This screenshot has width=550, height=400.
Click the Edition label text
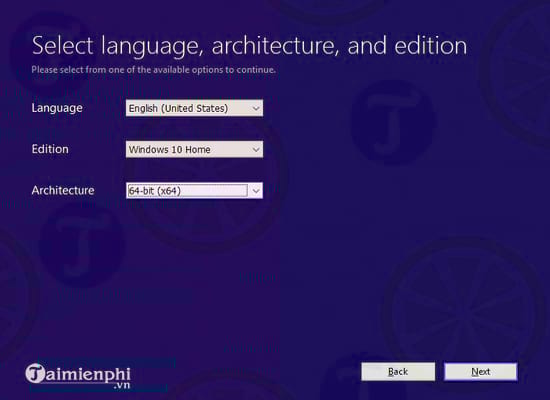click(x=50, y=149)
